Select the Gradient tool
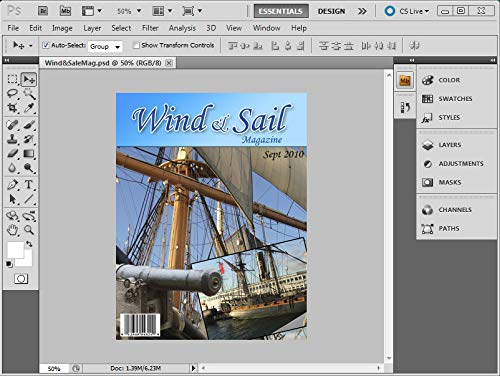Screen dimensions: 500x376 pos(29,153)
